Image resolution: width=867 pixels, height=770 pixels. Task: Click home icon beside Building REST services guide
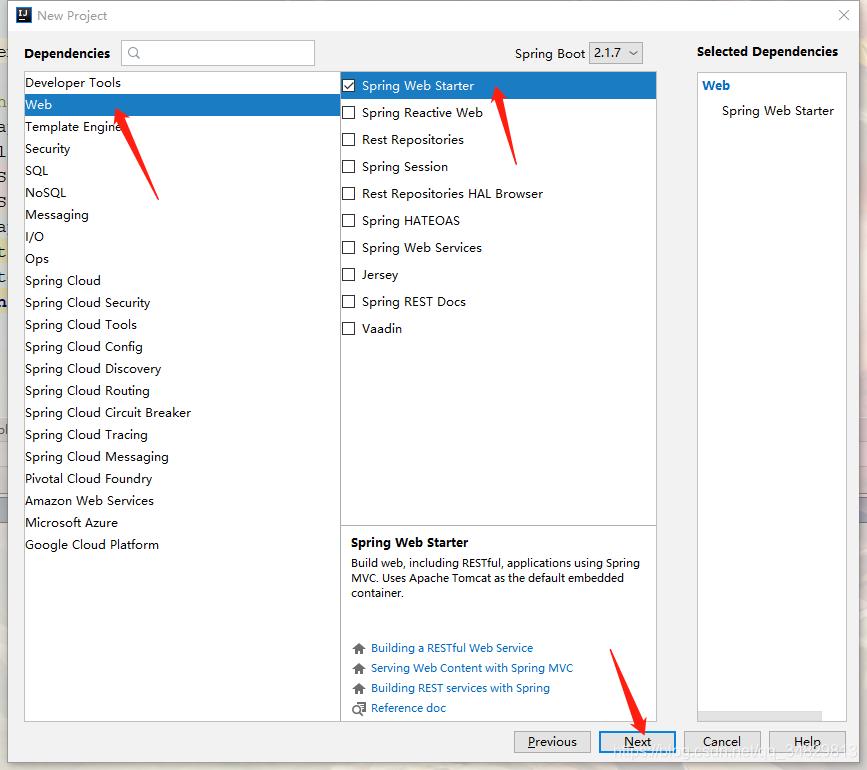click(x=359, y=688)
